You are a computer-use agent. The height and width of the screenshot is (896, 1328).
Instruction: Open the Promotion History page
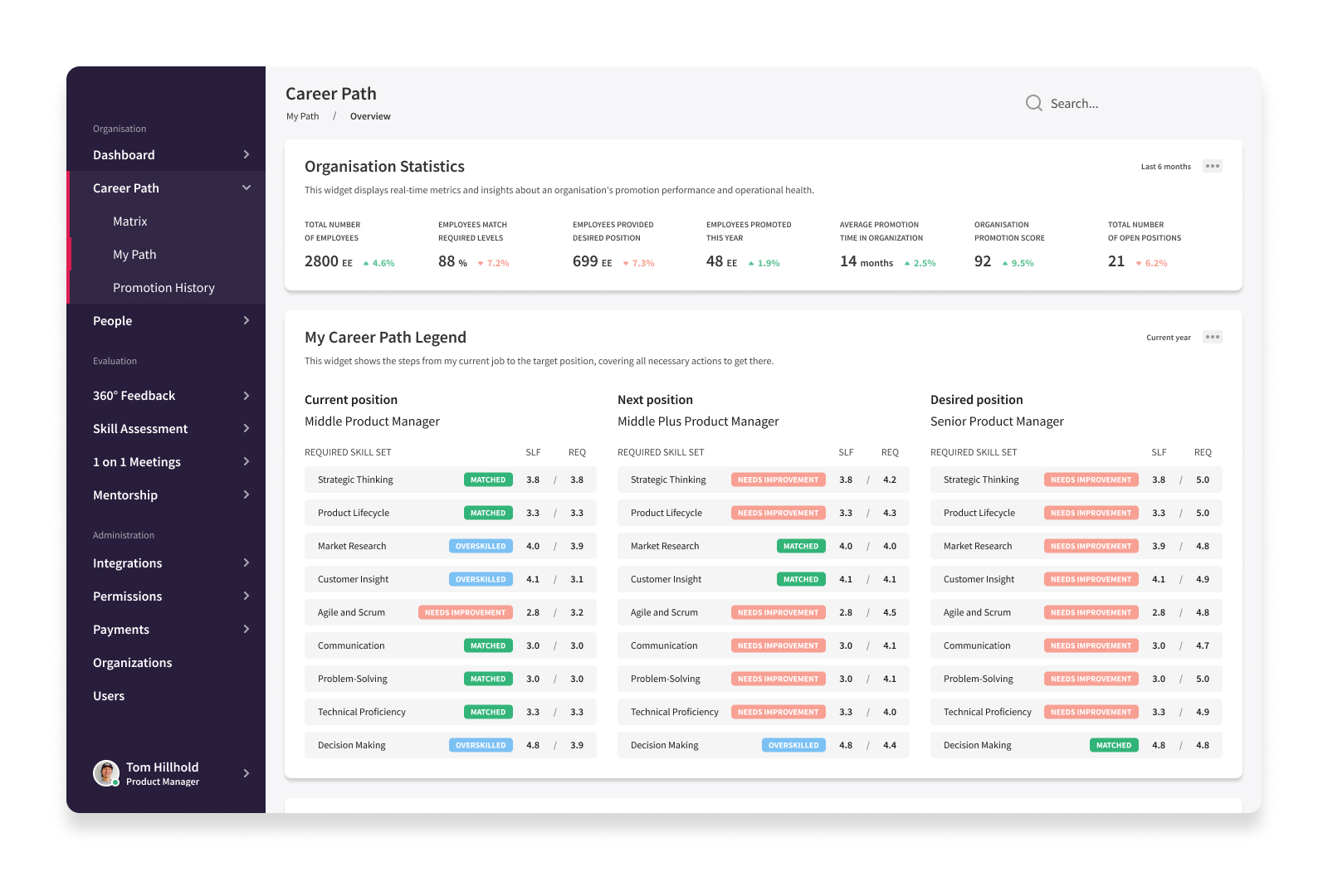point(164,288)
